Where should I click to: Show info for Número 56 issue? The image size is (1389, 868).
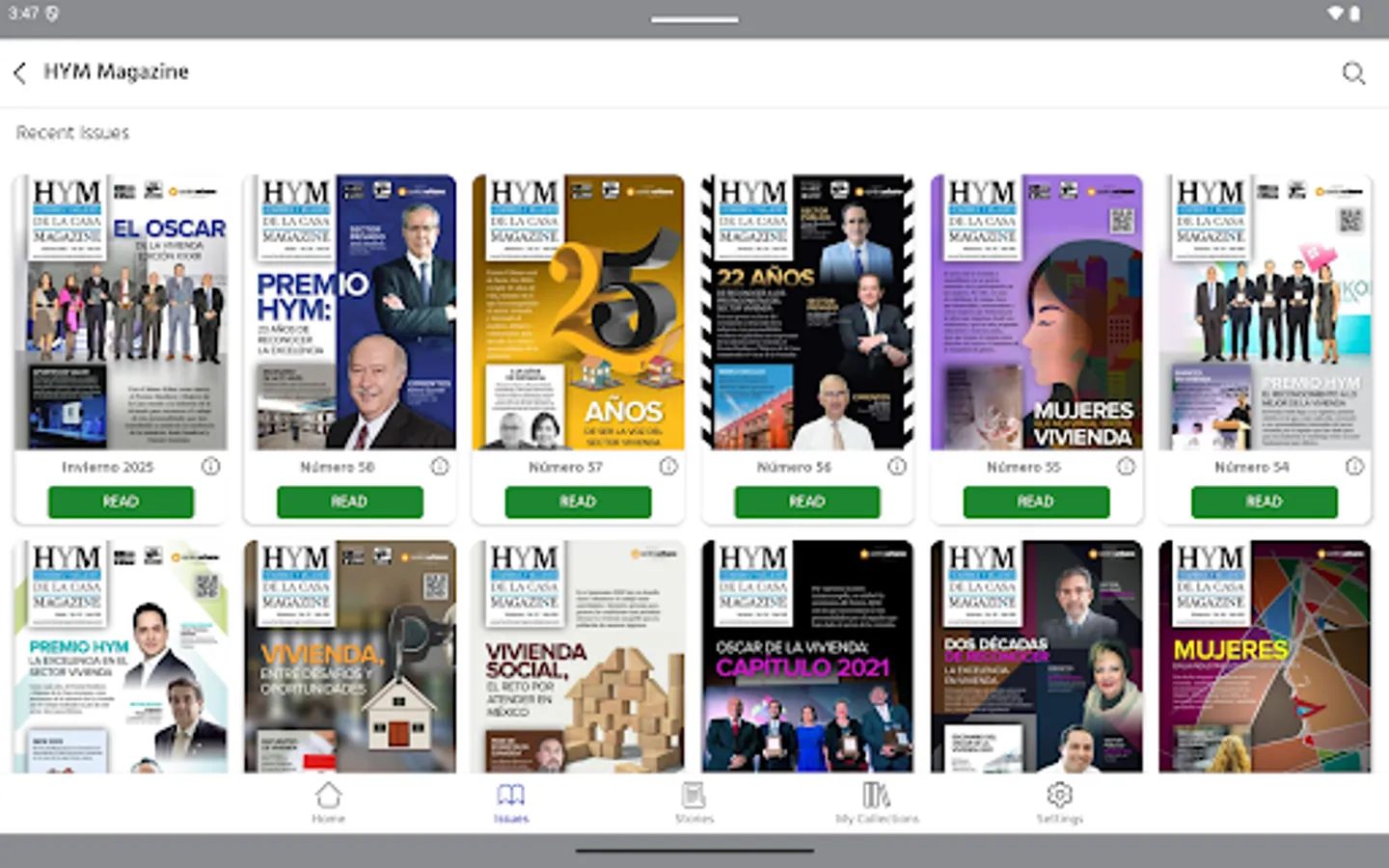pyautogui.click(x=897, y=467)
